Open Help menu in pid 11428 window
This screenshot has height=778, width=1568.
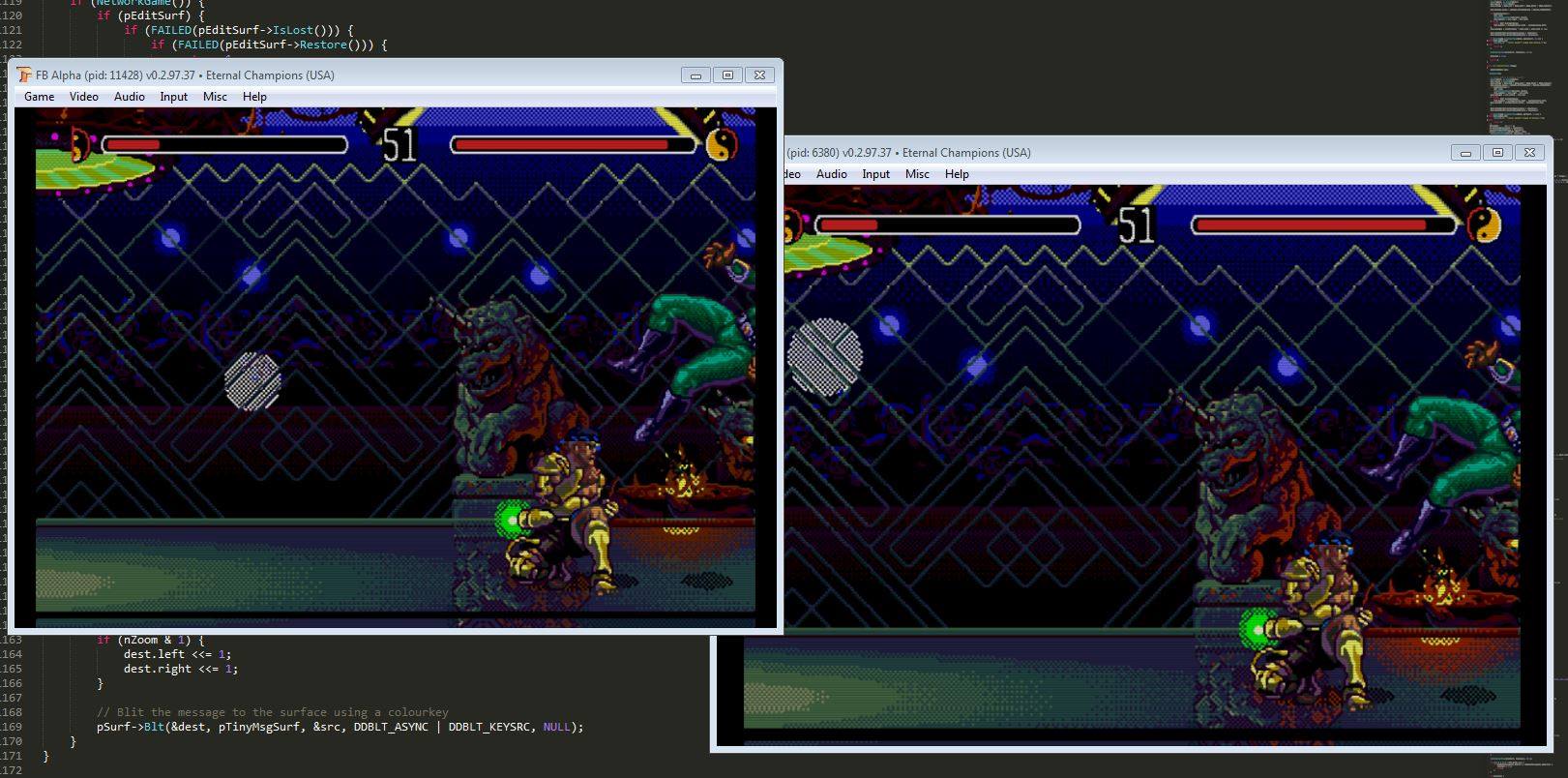(x=254, y=97)
